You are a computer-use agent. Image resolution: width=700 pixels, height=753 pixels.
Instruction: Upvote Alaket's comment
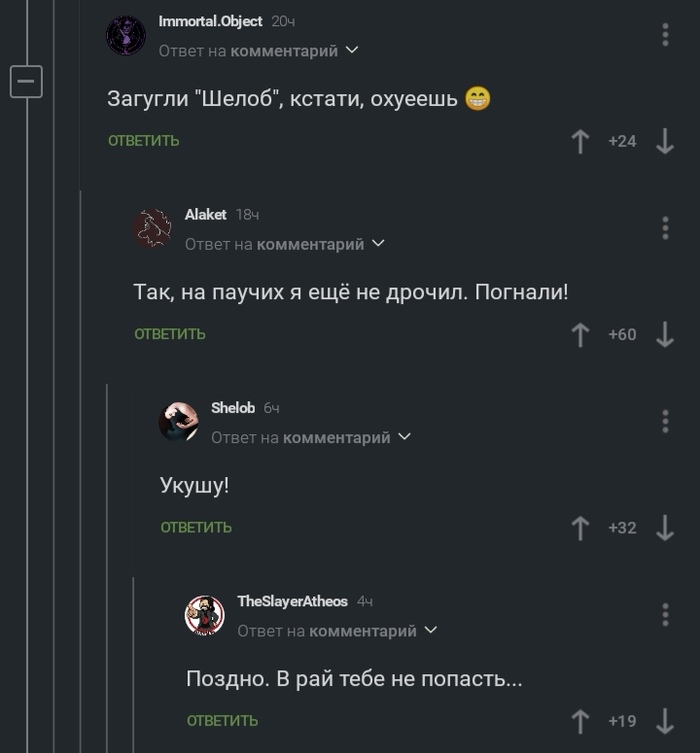pyautogui.click(x=580, y=335)
